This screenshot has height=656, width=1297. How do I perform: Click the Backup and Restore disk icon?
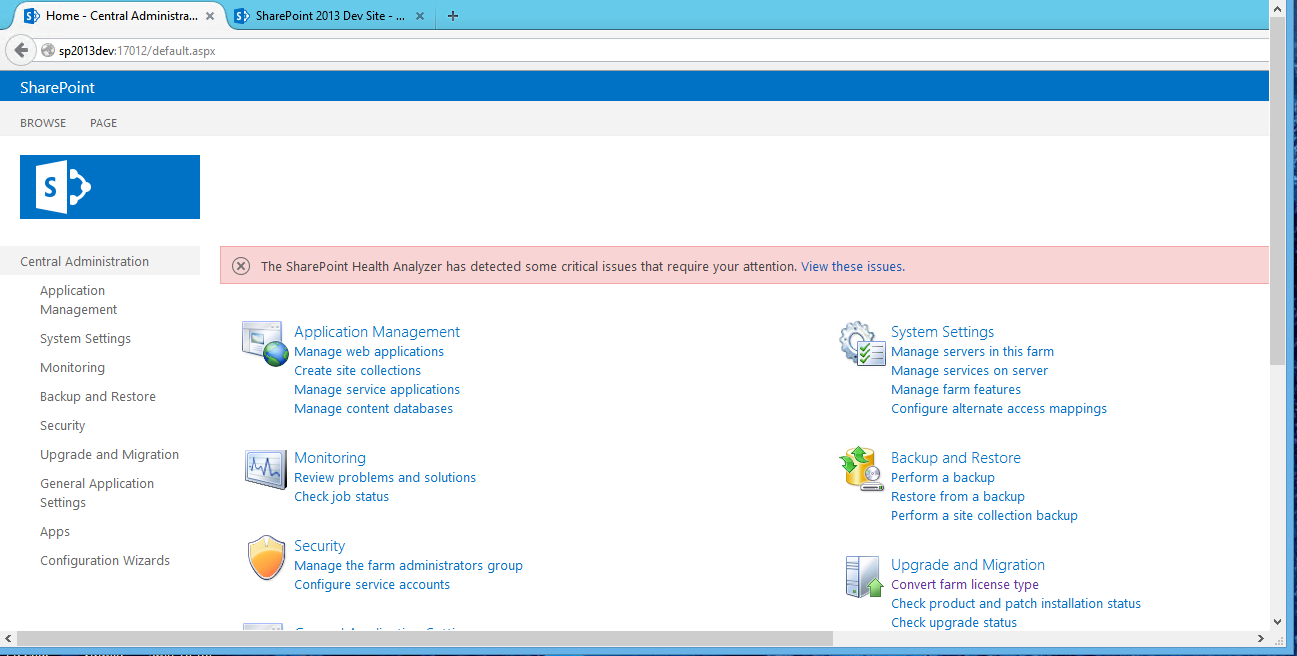click(x=862, y=468)
